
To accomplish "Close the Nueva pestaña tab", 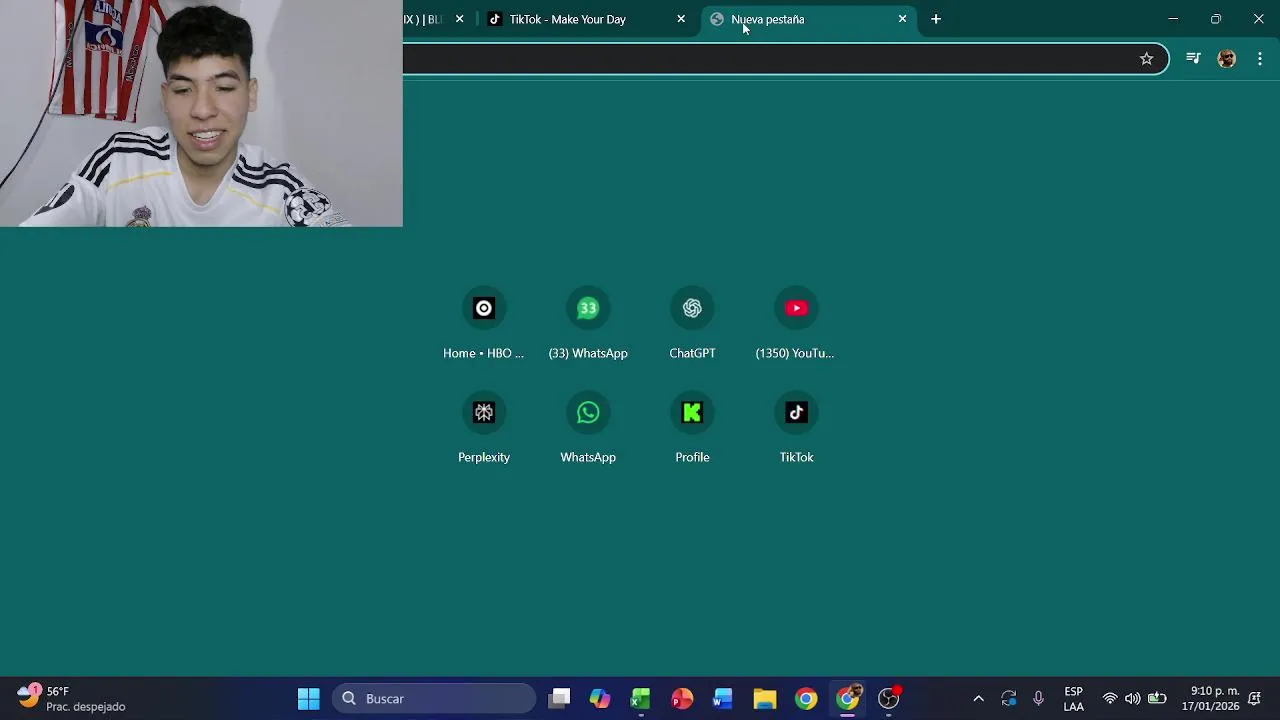I will coord(902,19).
